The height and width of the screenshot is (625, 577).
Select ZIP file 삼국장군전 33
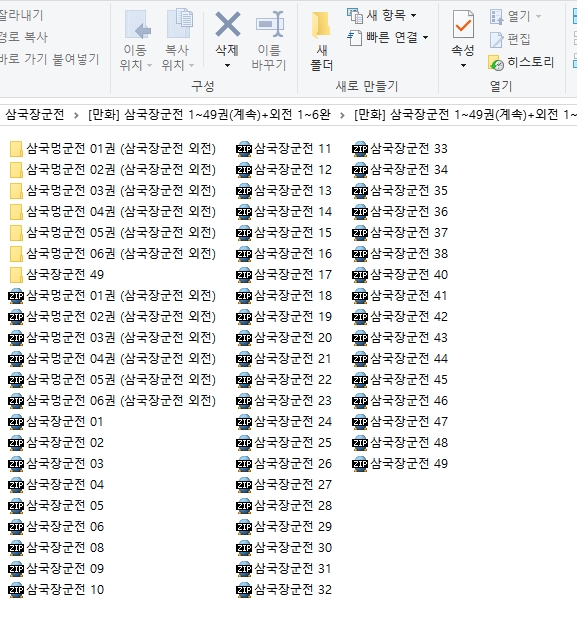(x=400, y=149)
